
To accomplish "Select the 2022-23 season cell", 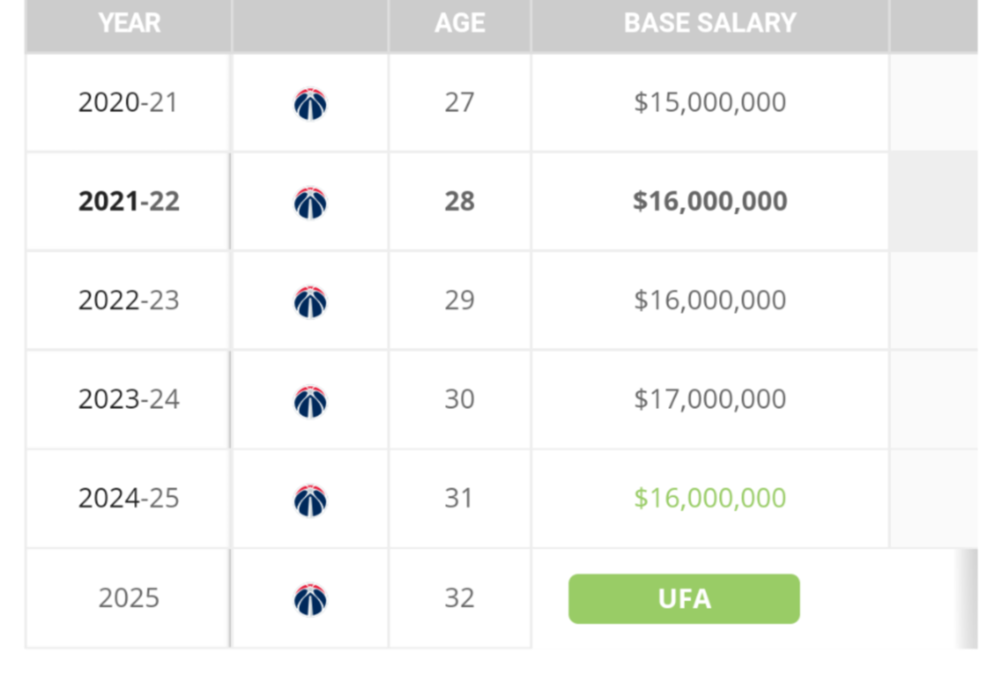I will click(129, 301).
